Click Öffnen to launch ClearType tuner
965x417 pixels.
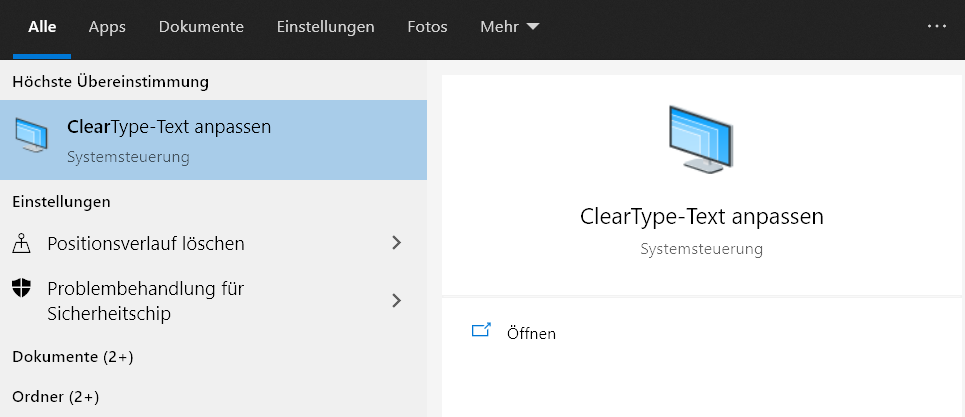pyautogui.click(x=531, y=333)
